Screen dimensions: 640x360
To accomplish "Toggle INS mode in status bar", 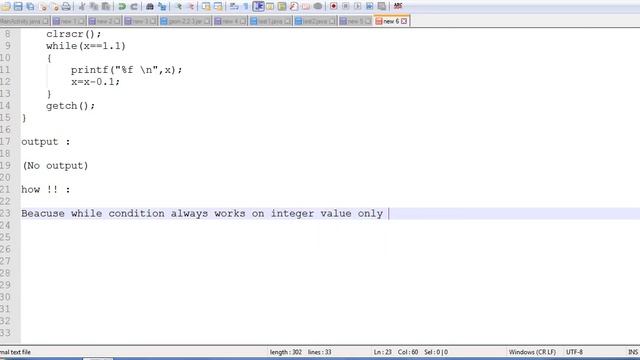I will pyautogui.click(x=633, y=352).
